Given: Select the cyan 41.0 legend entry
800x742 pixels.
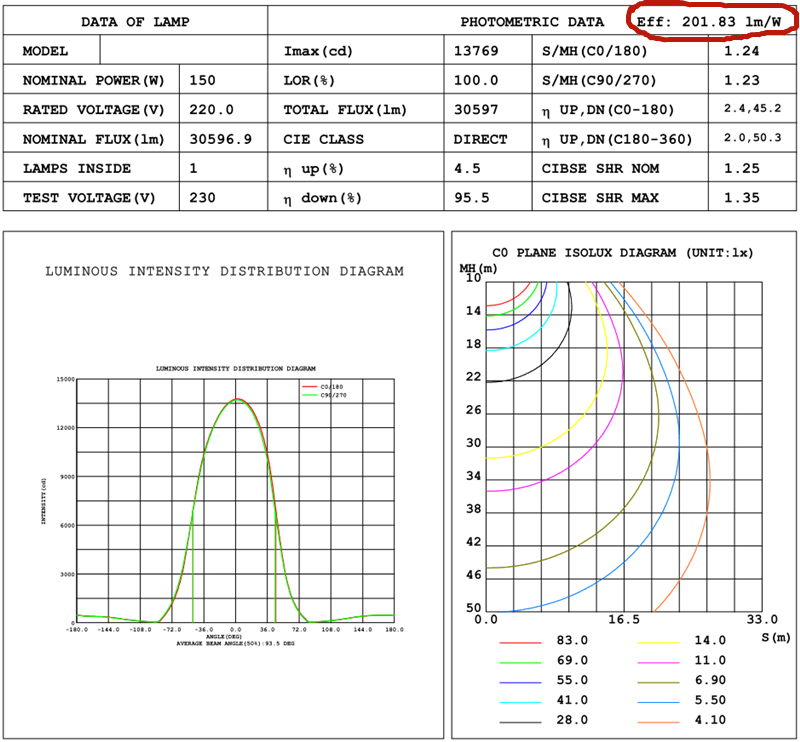Looking at the screenshot, I should [520, 701].
